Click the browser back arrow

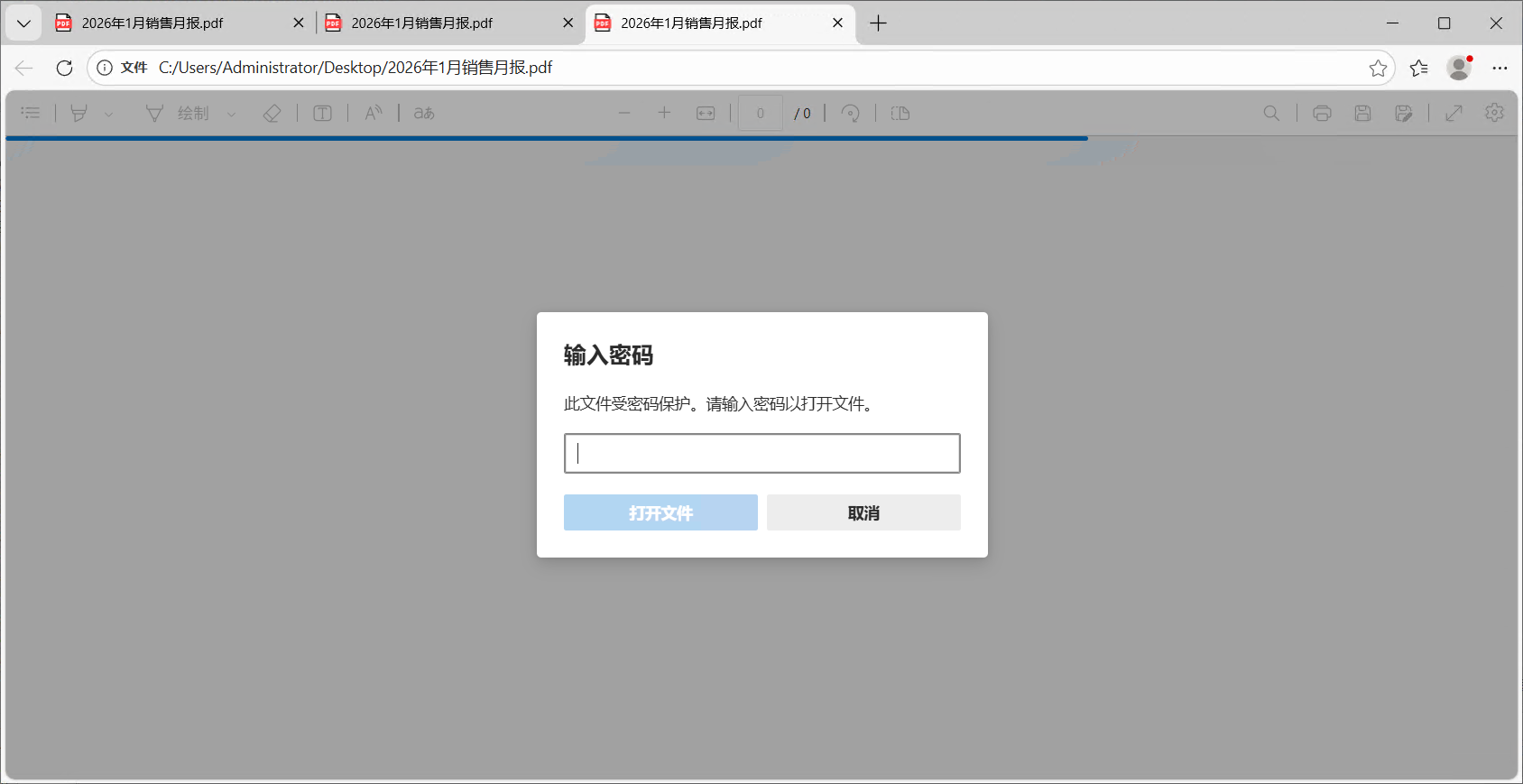click(x=24, y=68)
